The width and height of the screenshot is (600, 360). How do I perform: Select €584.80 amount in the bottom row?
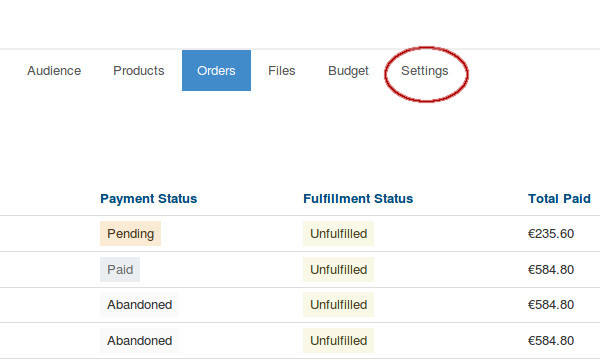point(551,340)
